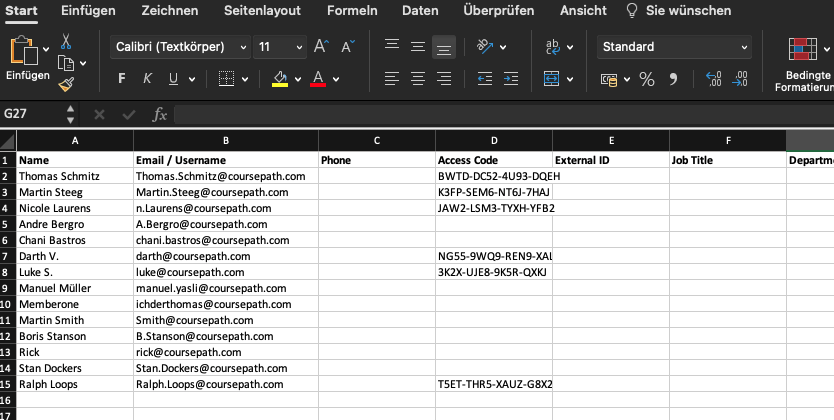
Task: Toggle italic formatting K button
Action: (147, 79)
